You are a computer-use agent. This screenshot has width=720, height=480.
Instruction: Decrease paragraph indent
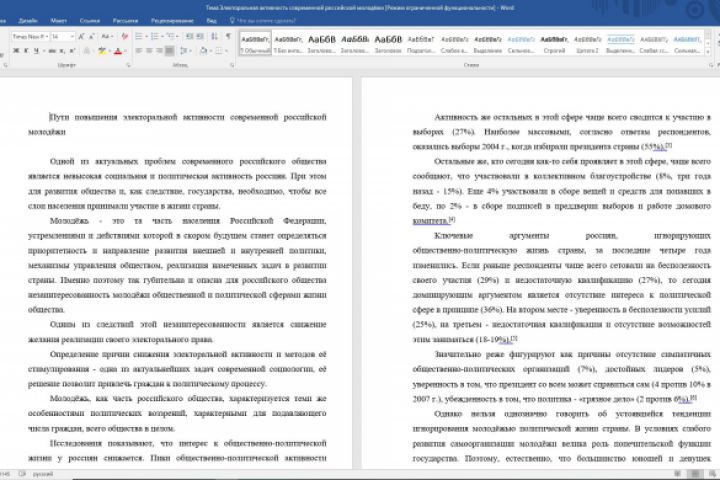coord(189,36)
